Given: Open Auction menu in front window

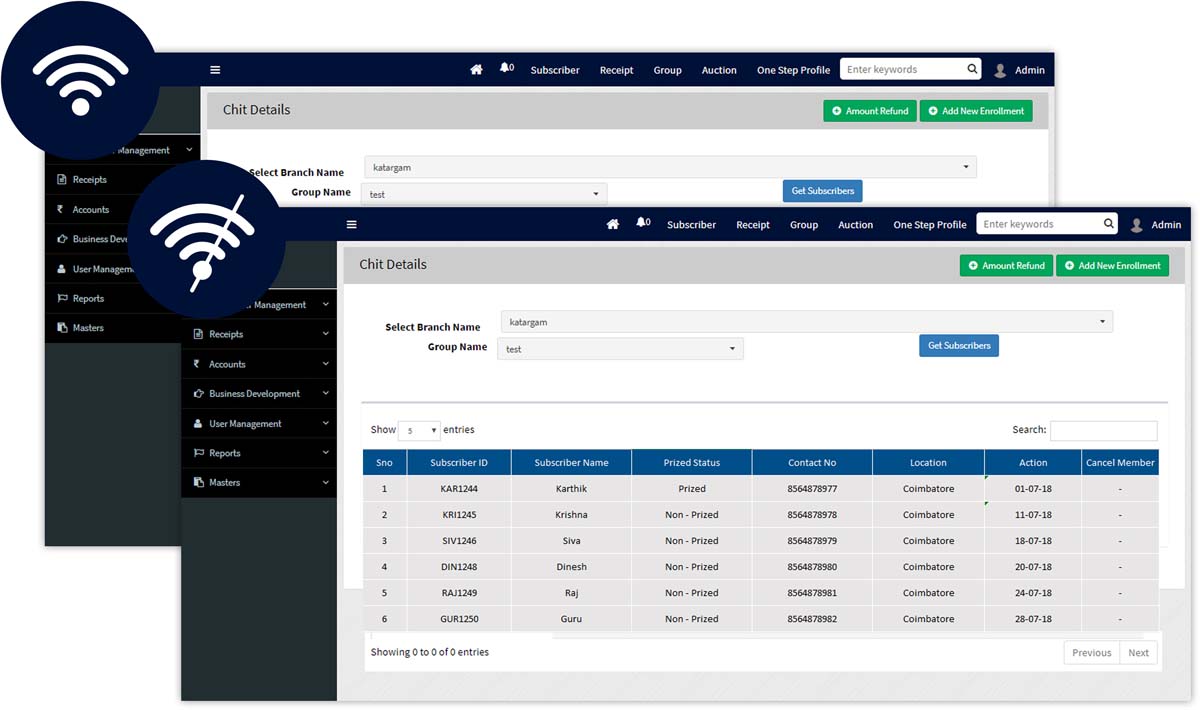Looking at the screenshot, I should (x=855, y=225).
